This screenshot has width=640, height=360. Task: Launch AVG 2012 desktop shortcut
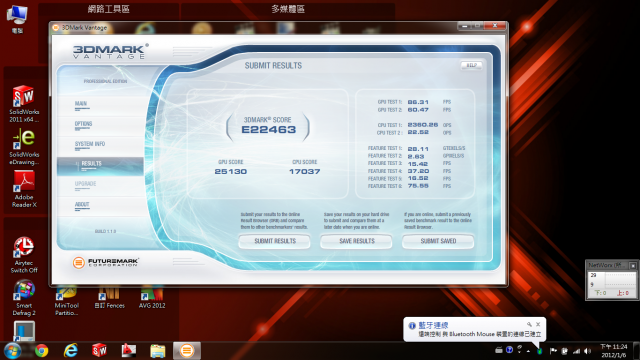152,297
